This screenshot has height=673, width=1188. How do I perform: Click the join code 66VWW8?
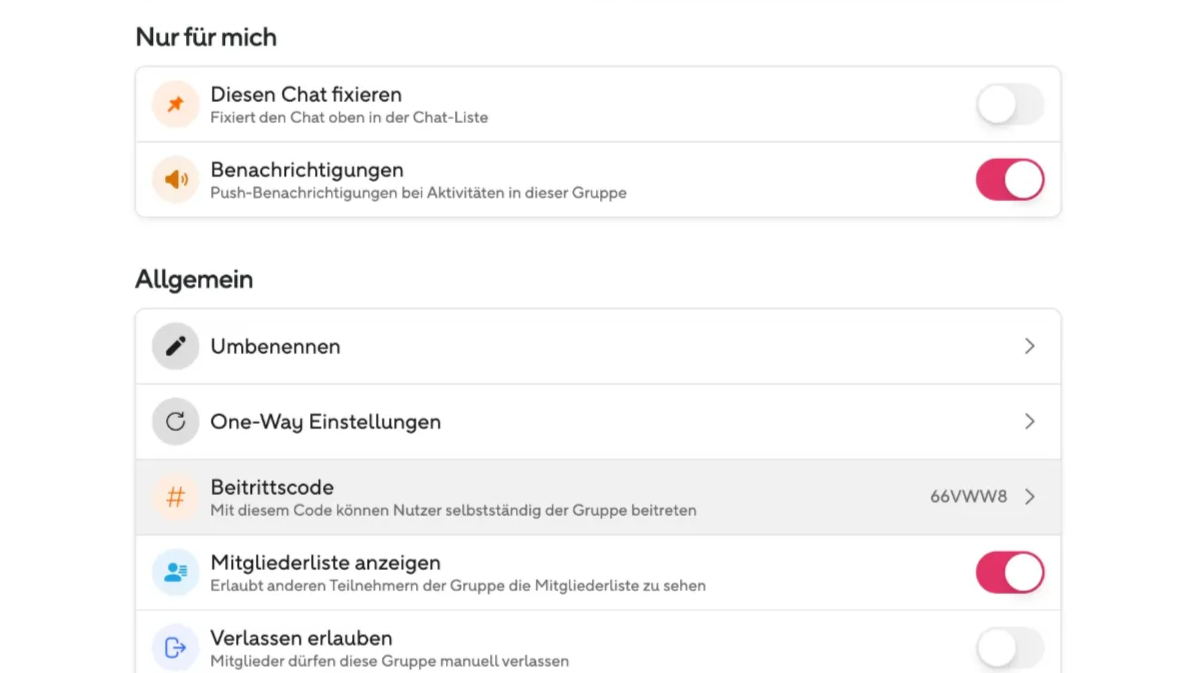[968, 496]
